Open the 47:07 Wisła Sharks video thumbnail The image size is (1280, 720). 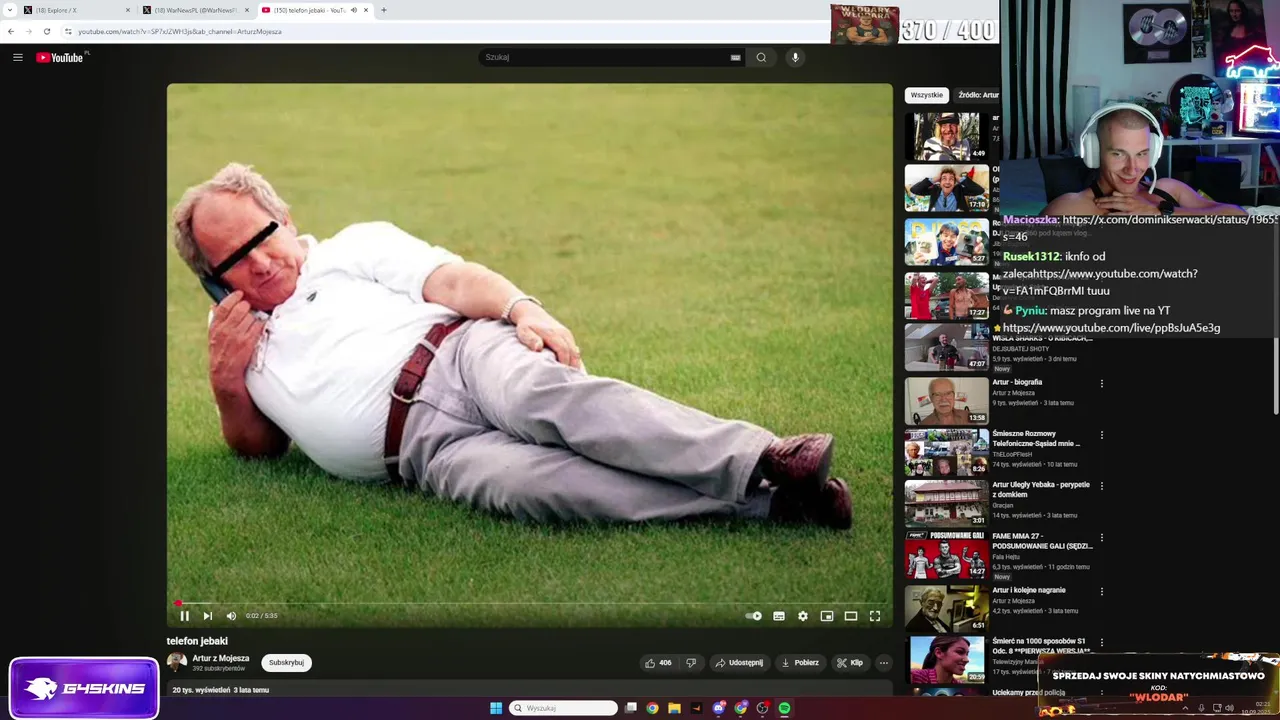coord(946,347)
